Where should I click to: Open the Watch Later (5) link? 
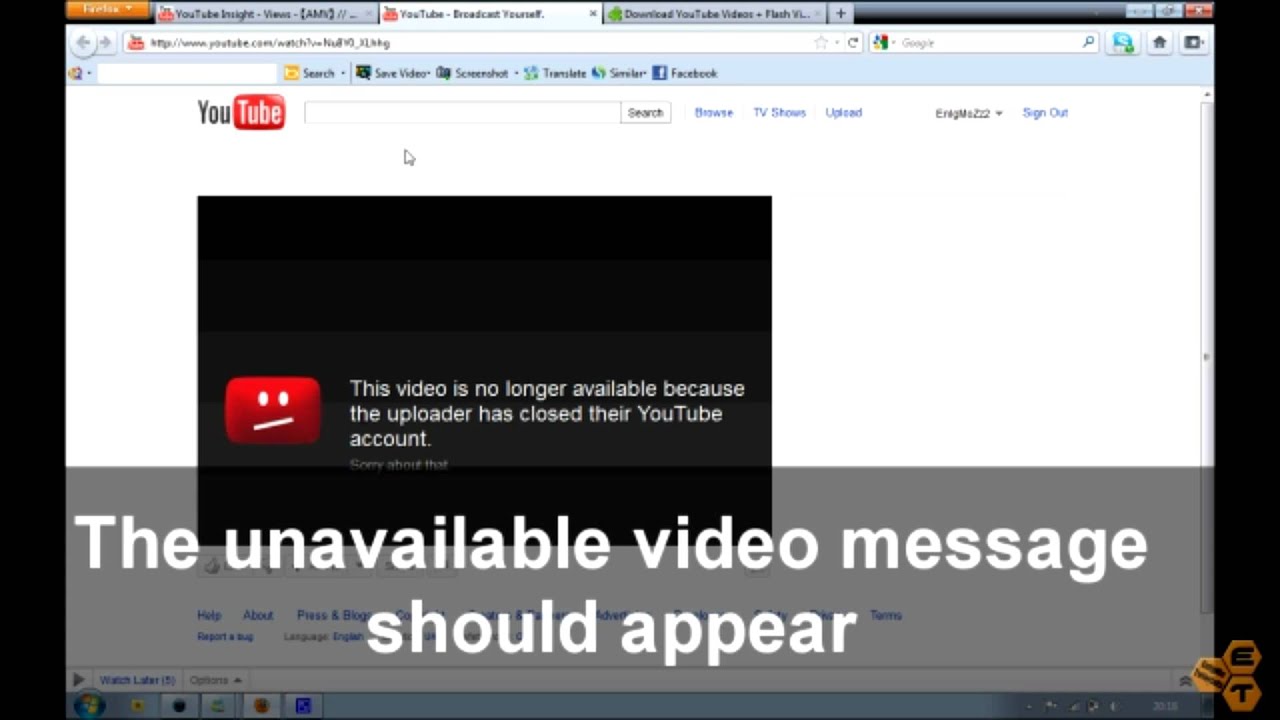click(137, 680)
